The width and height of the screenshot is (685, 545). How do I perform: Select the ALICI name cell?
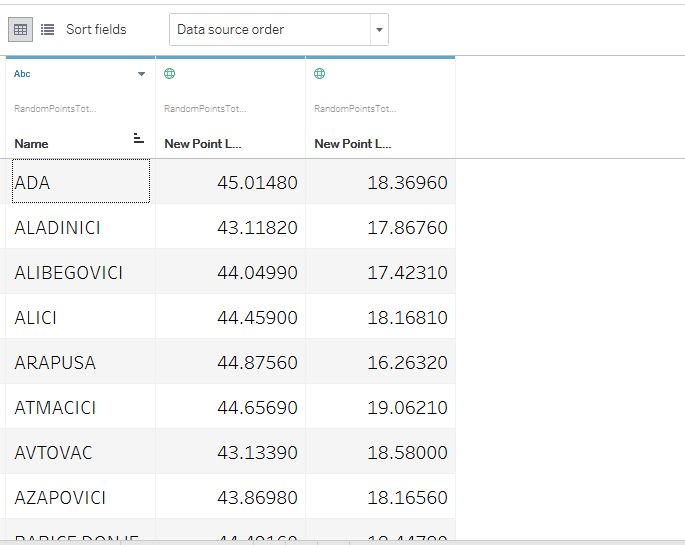(x=81, y=317)
